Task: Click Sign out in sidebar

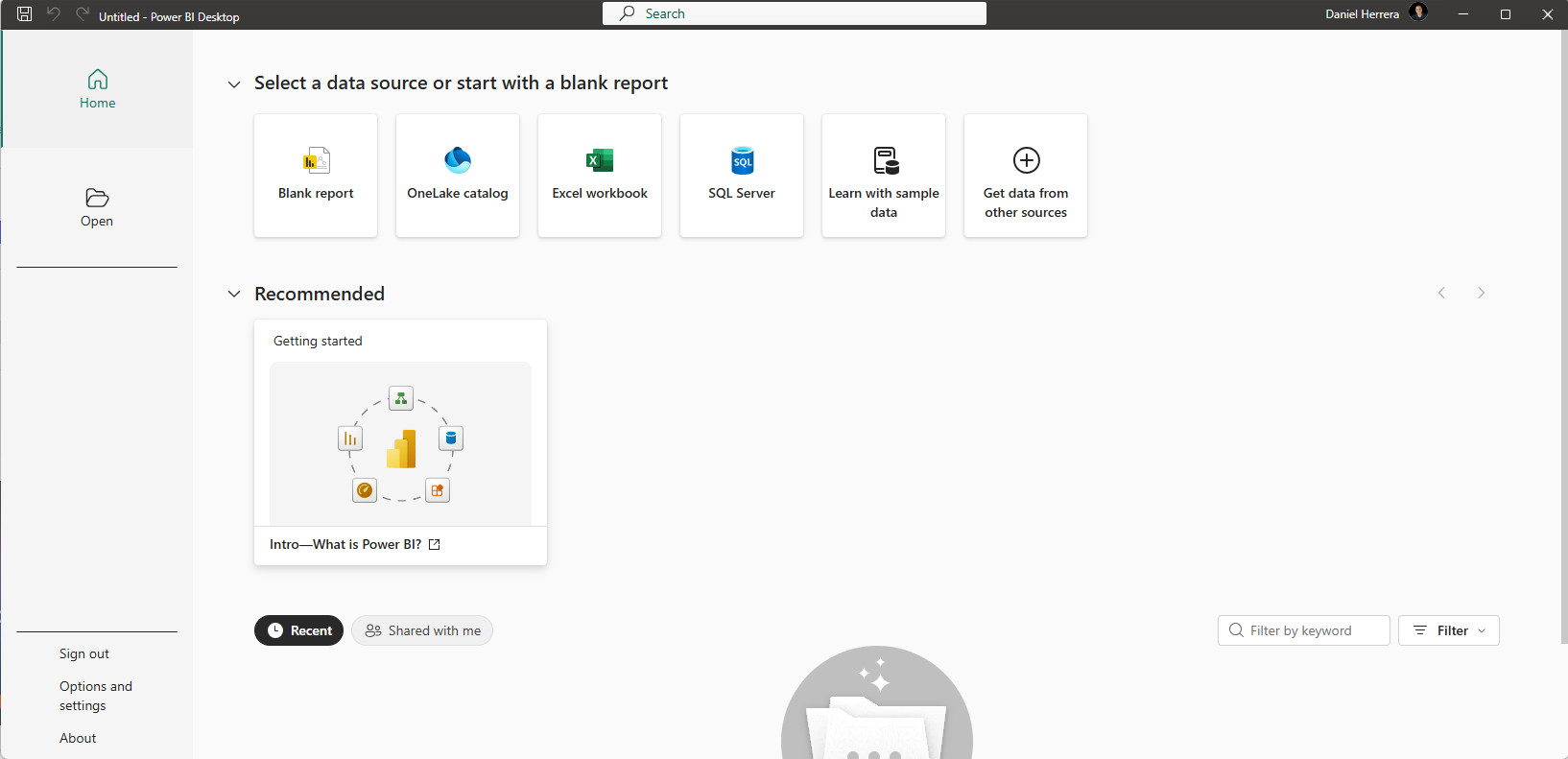Action: coord(84,653)
